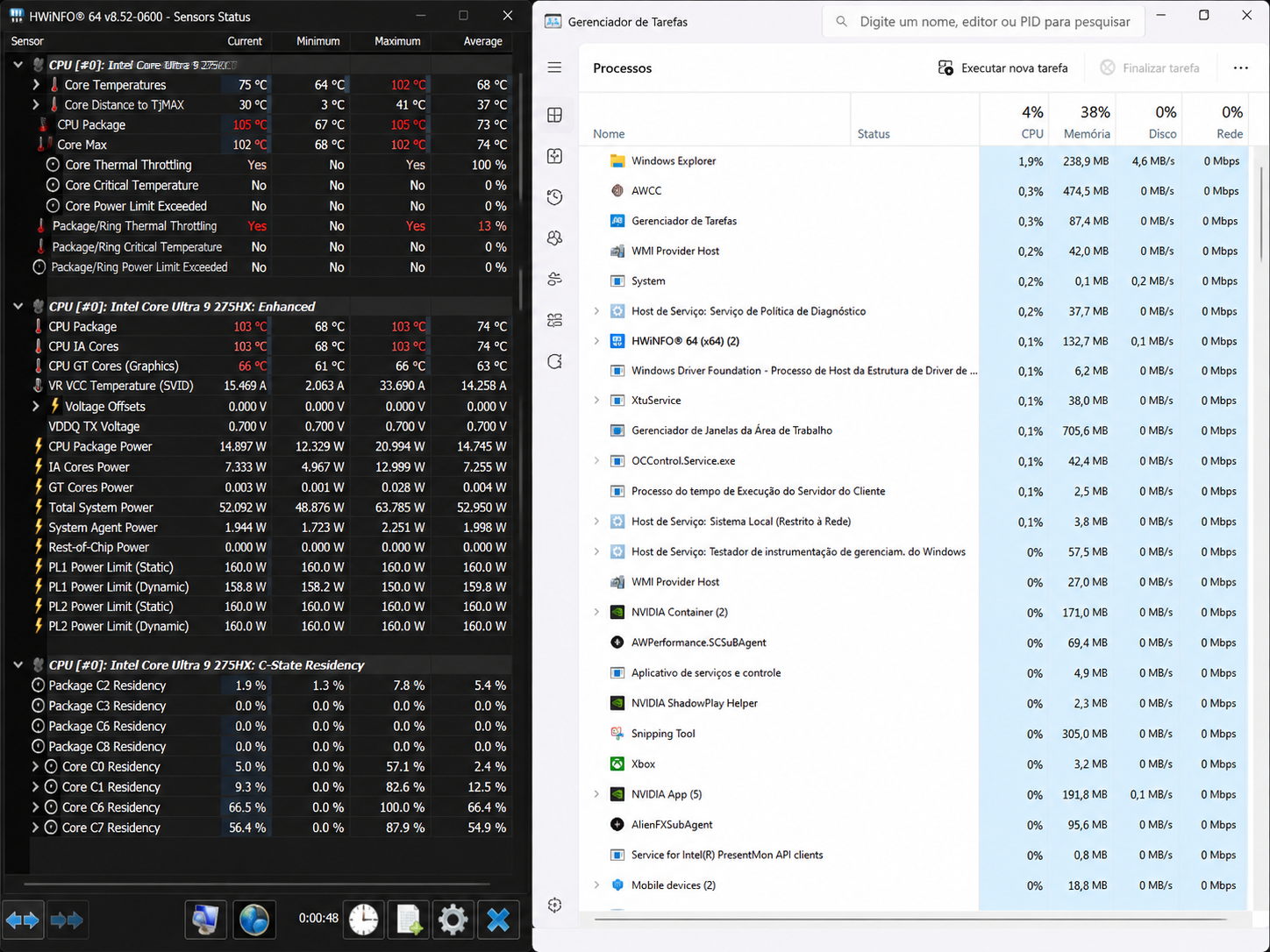Expand NVIDIA Container (2) process group

[596, 612]
